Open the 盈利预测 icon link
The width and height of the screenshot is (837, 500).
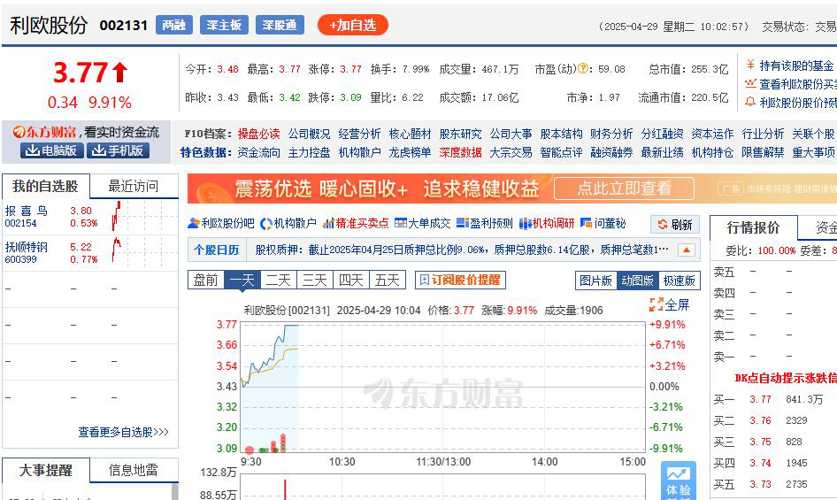click(x=485, y=224)
